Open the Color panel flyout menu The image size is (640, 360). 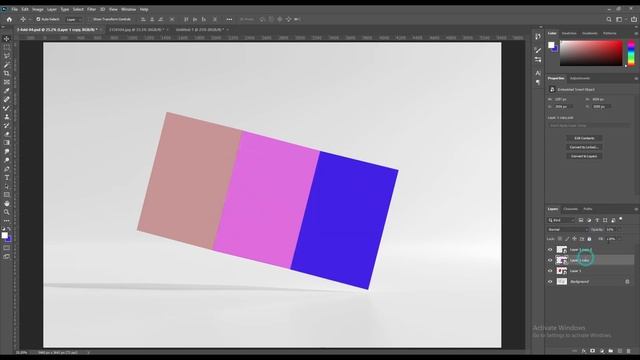coord(636,33)
